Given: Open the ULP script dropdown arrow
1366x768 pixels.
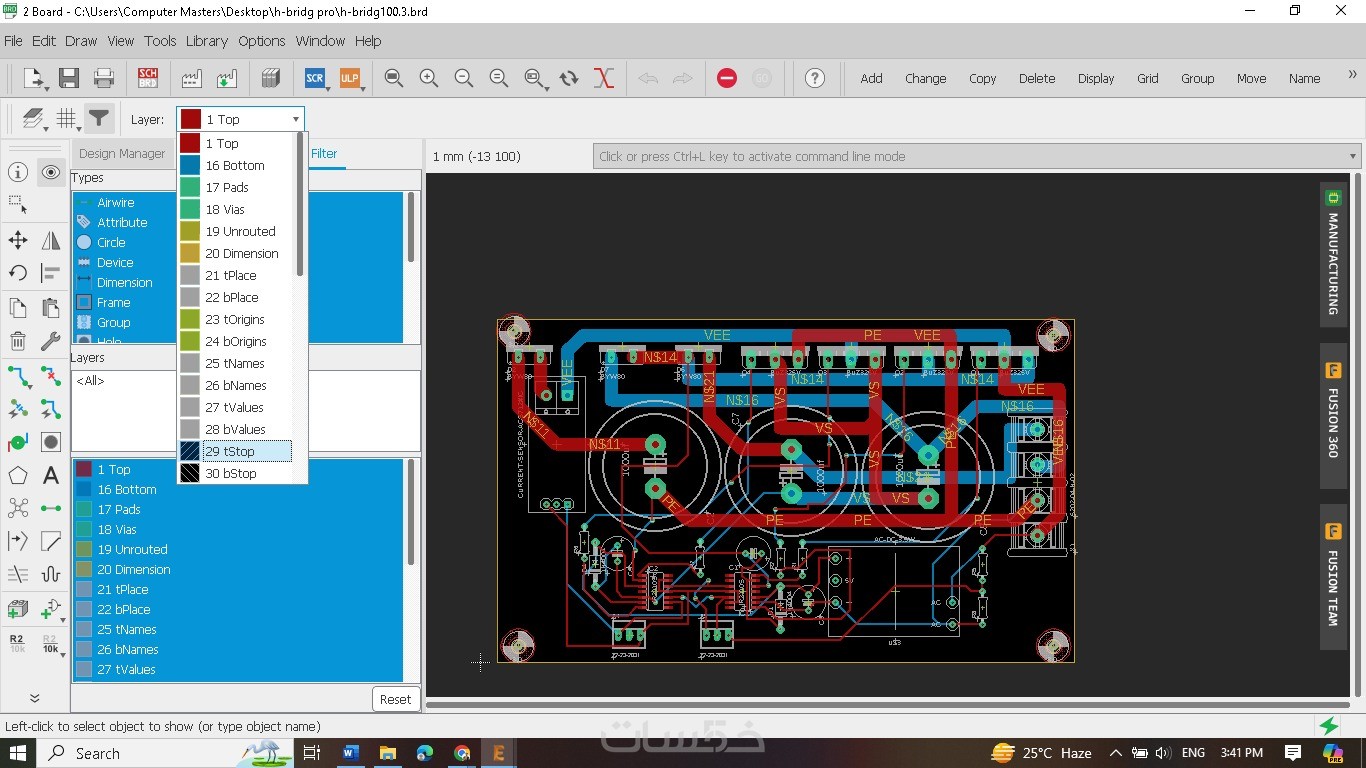Looking at the screenshot, I should click(362, 88).
